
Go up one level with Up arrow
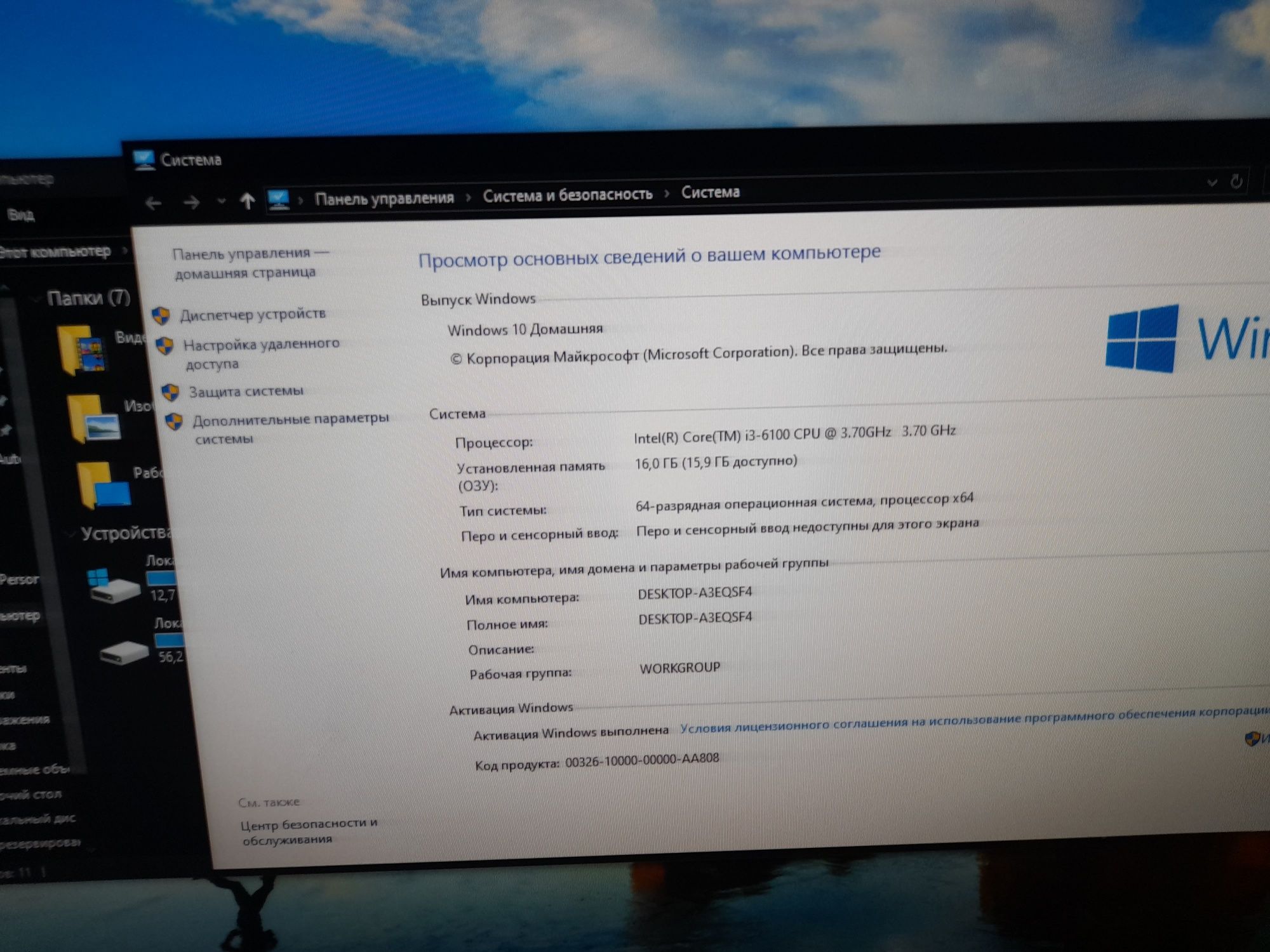248,201
